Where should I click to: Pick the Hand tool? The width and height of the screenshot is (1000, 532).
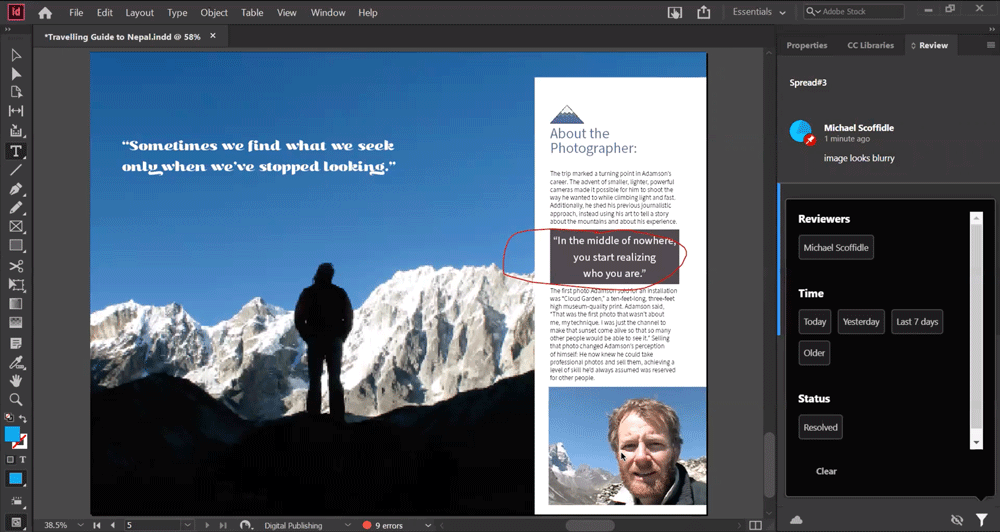[16, 380]
